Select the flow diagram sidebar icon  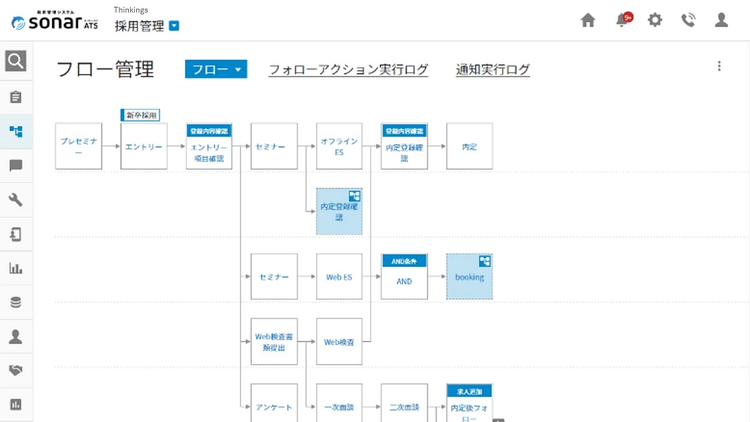tap(16, 131)
